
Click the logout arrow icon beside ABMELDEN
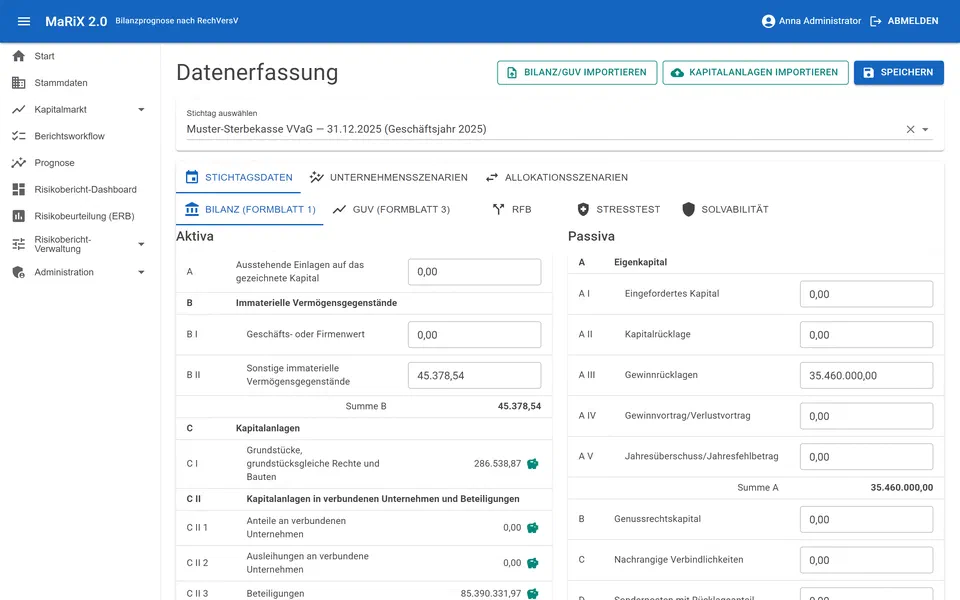[x=876, y=21]
